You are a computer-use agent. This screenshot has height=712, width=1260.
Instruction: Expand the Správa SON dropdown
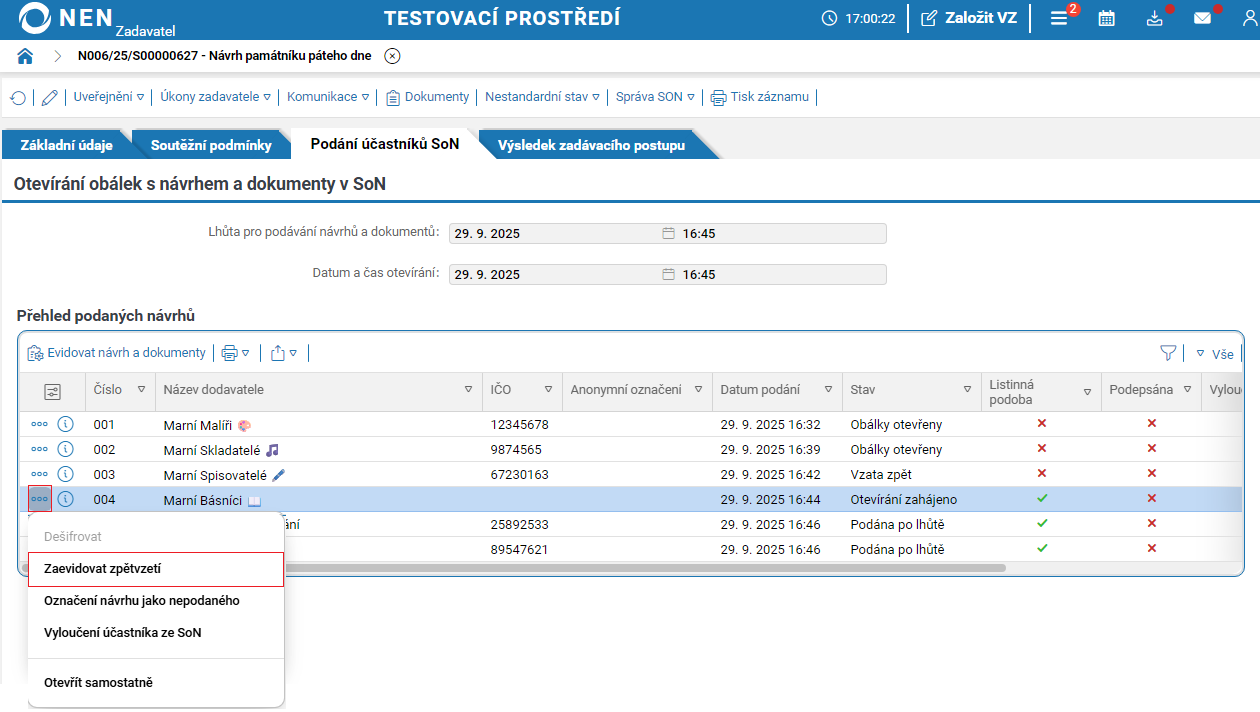pyautogui.click(x=655, y=97)
